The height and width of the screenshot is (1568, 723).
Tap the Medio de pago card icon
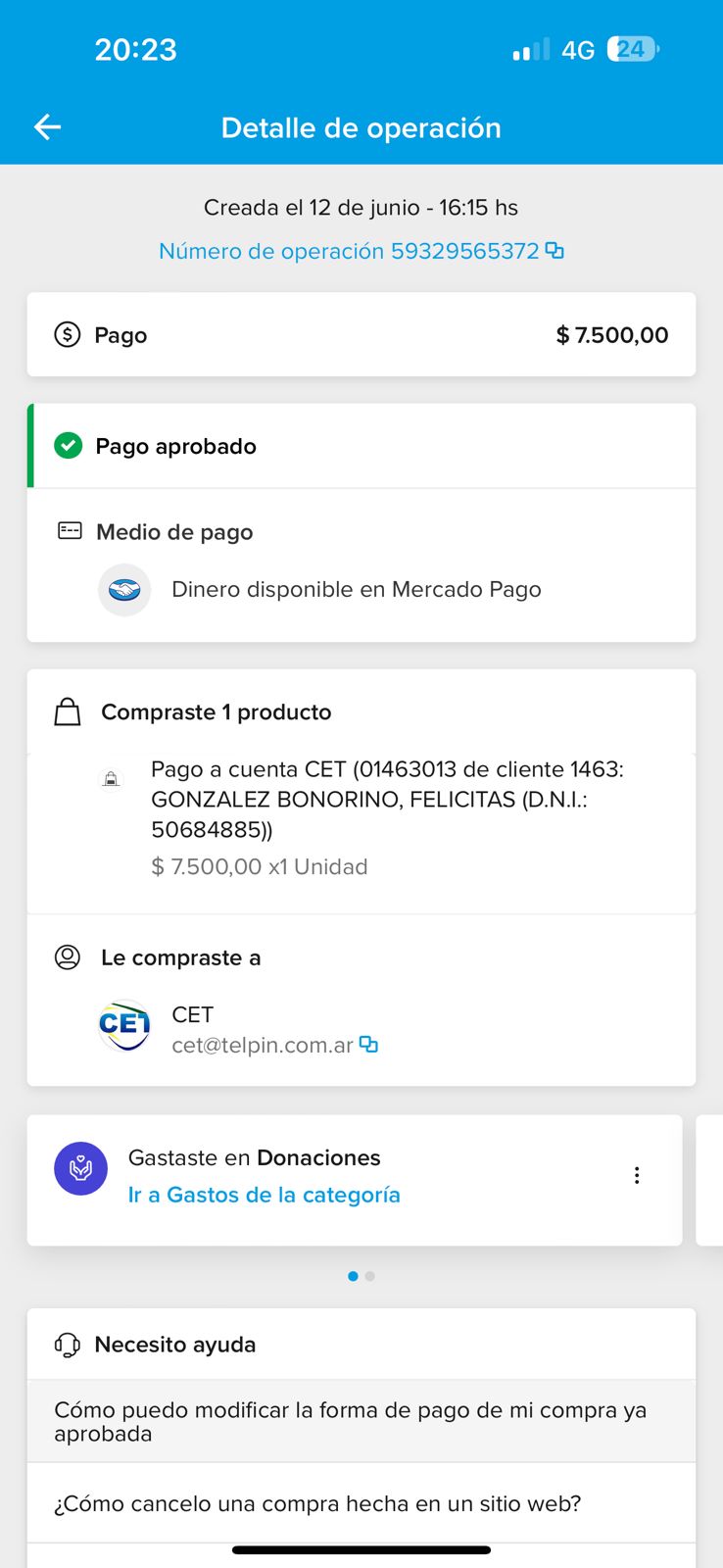[71, 531]
